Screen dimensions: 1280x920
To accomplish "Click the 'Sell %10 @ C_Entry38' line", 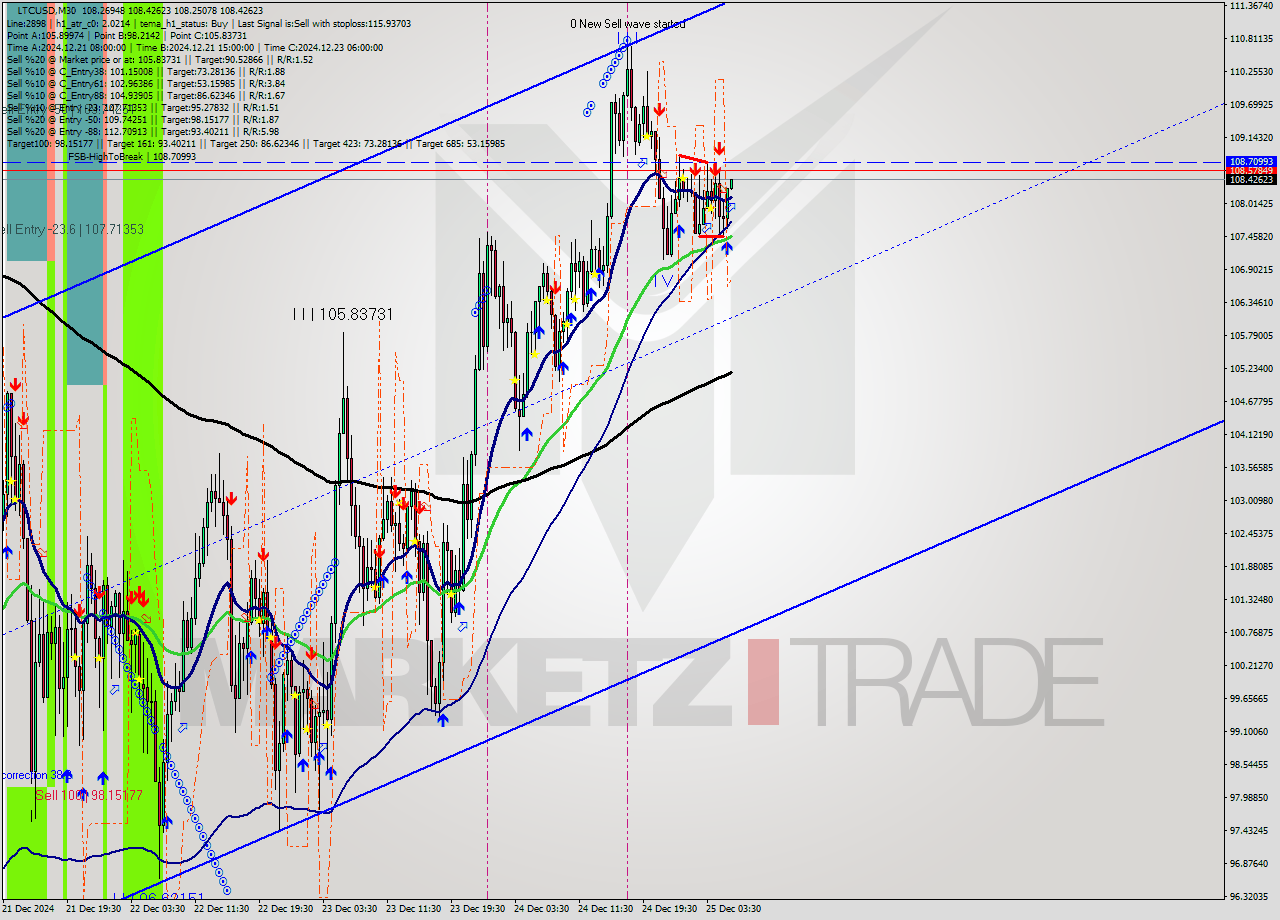I will 146,72.
